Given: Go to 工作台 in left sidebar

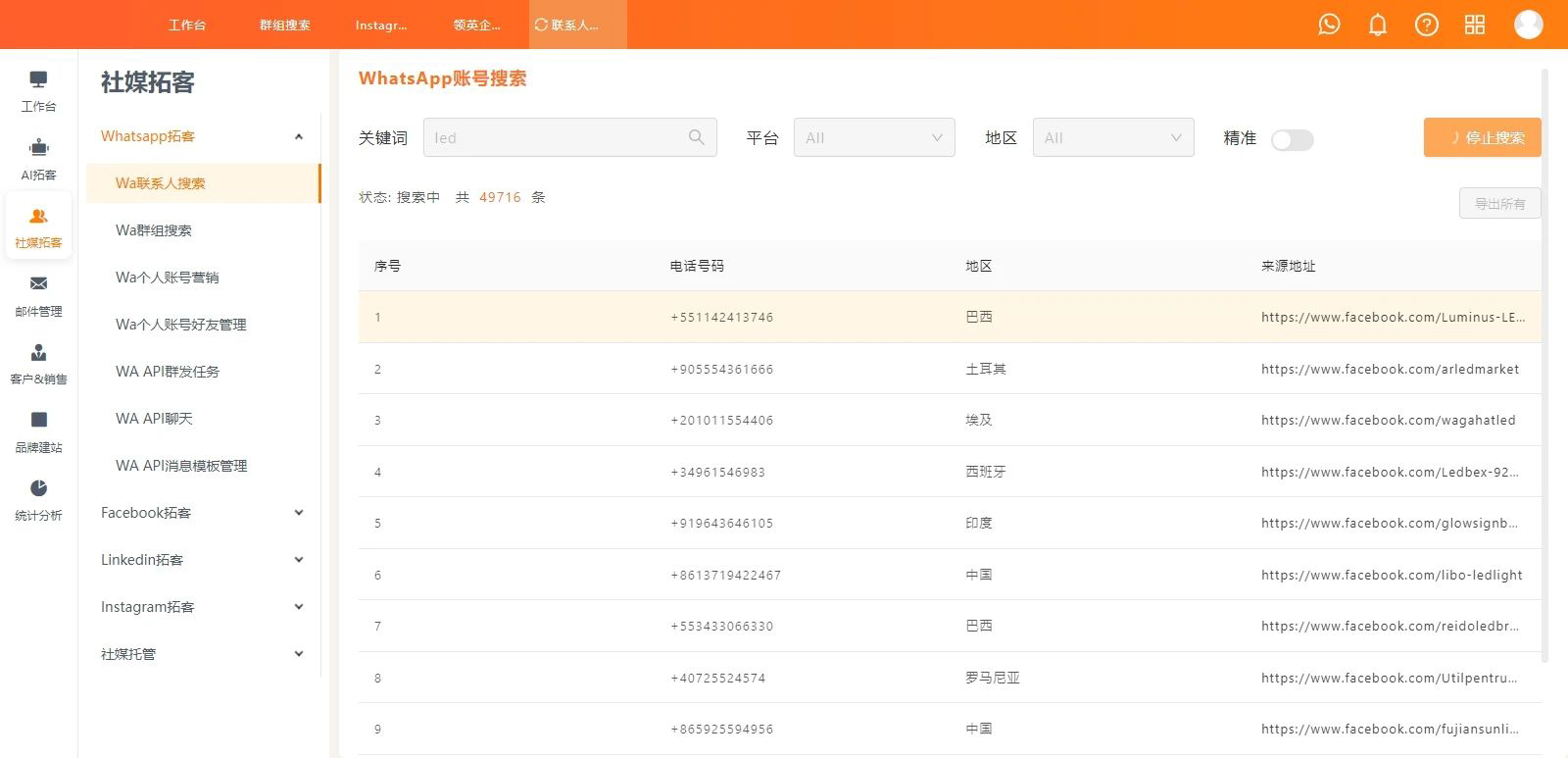Looking at the screenshot, I should click(x=38, y=91).
